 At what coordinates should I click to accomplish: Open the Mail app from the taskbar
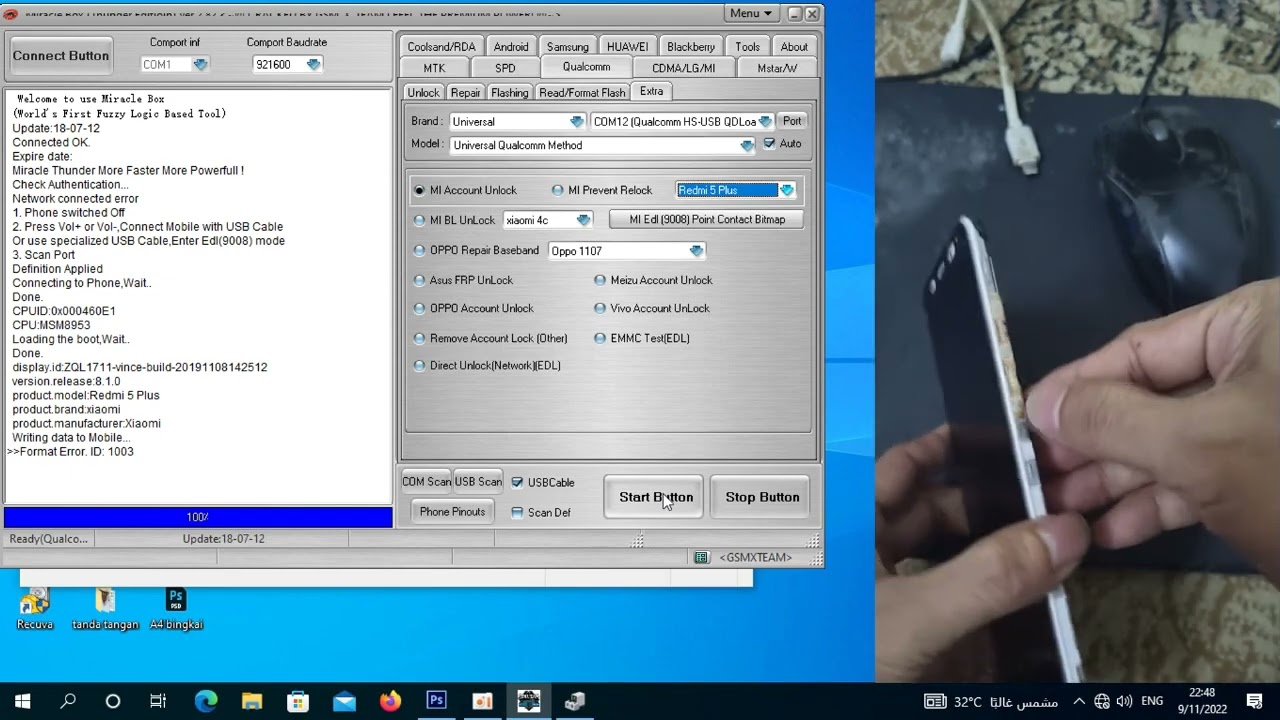click(x=344, y=701)
